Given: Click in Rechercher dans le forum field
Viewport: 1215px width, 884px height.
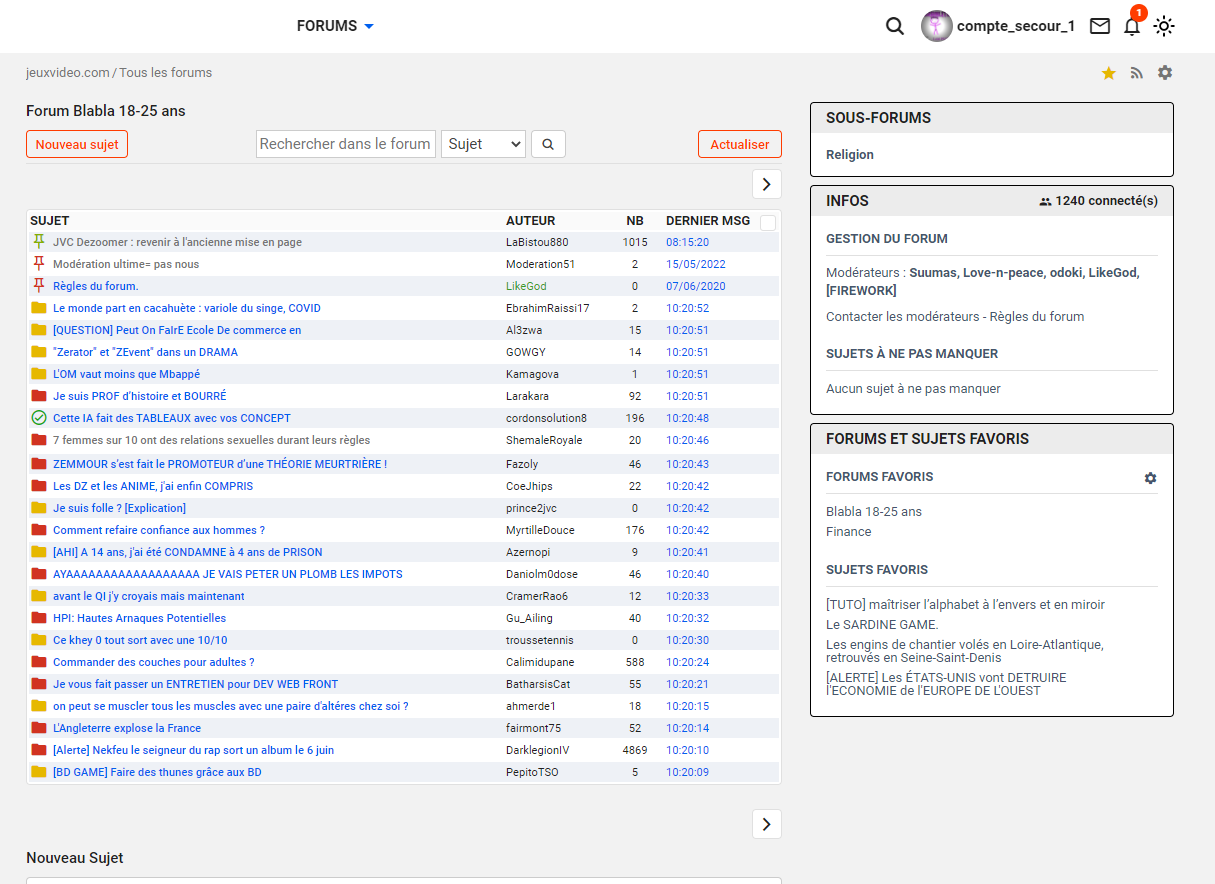Looking at the screenshot, I should [x=346, y=144].
